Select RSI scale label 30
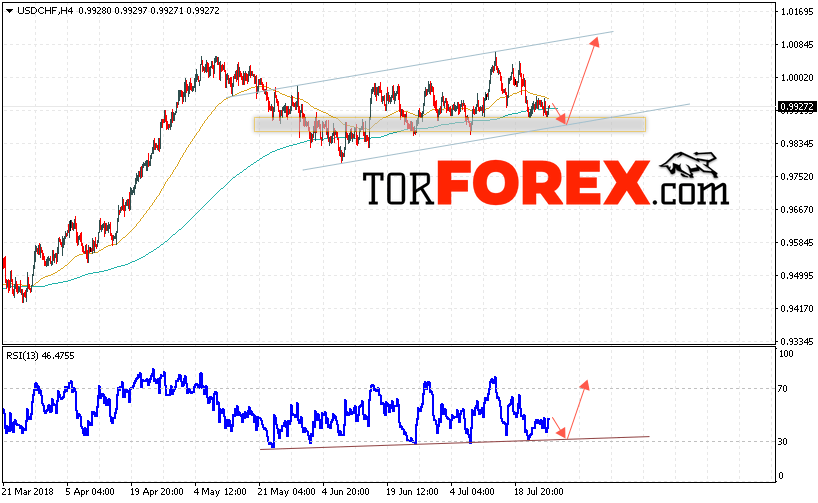 783,442
